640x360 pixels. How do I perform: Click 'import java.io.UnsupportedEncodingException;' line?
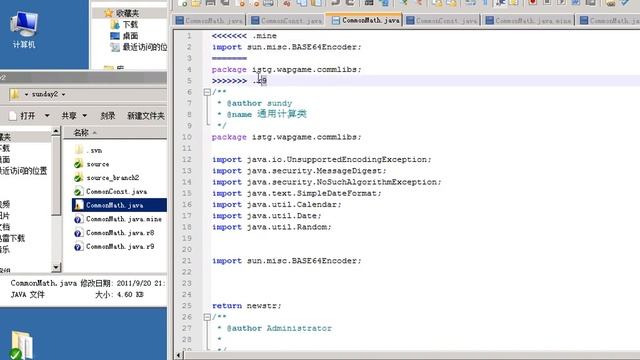[x=322, y=160]
